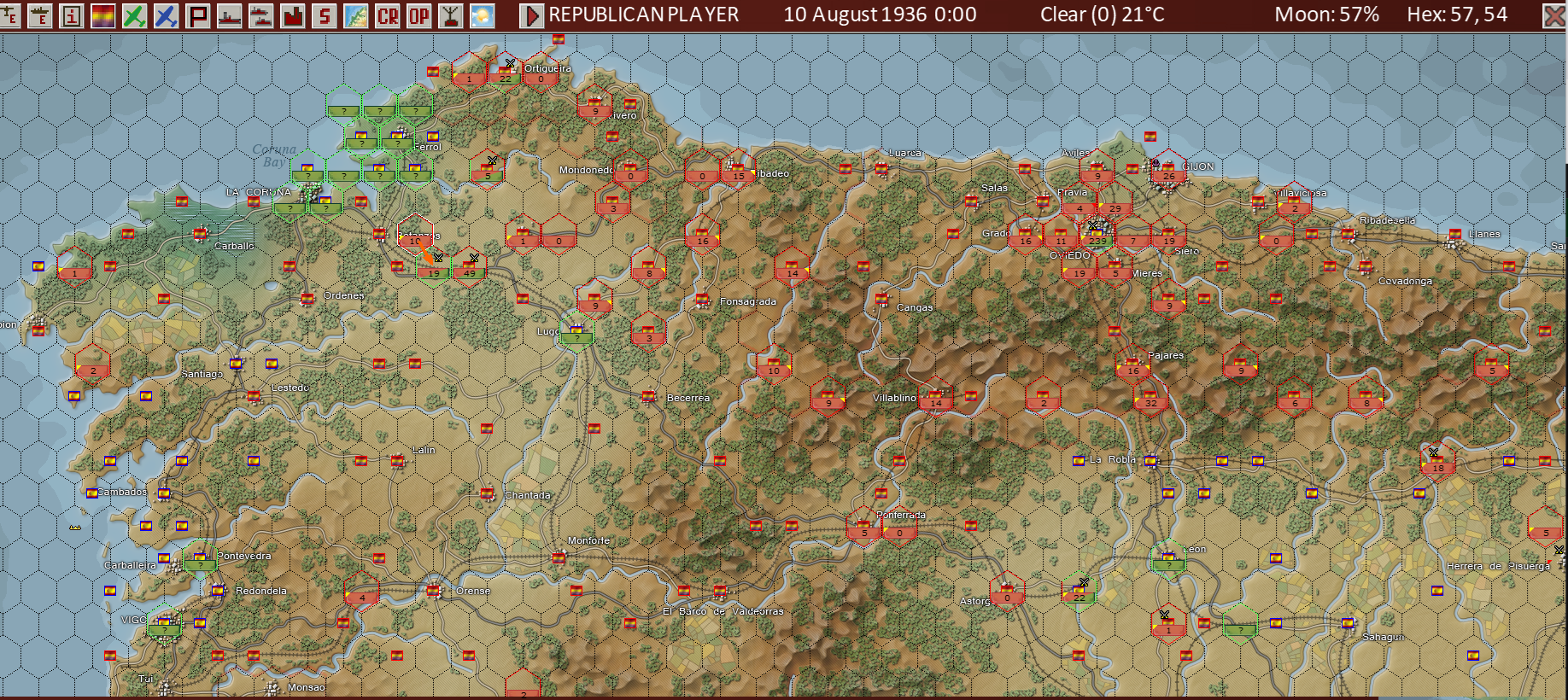Click the Ribadesella town label
This screenshot has height=700, width=1568.
coord(1387,220)
